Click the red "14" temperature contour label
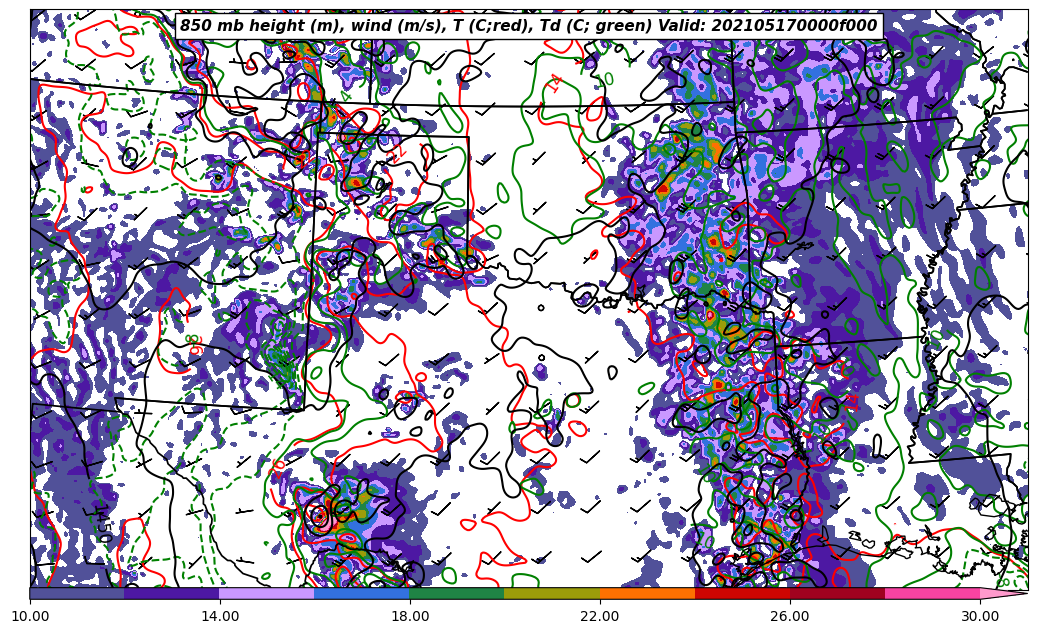Screen dimensions: 1037x633 coord(556,83)
